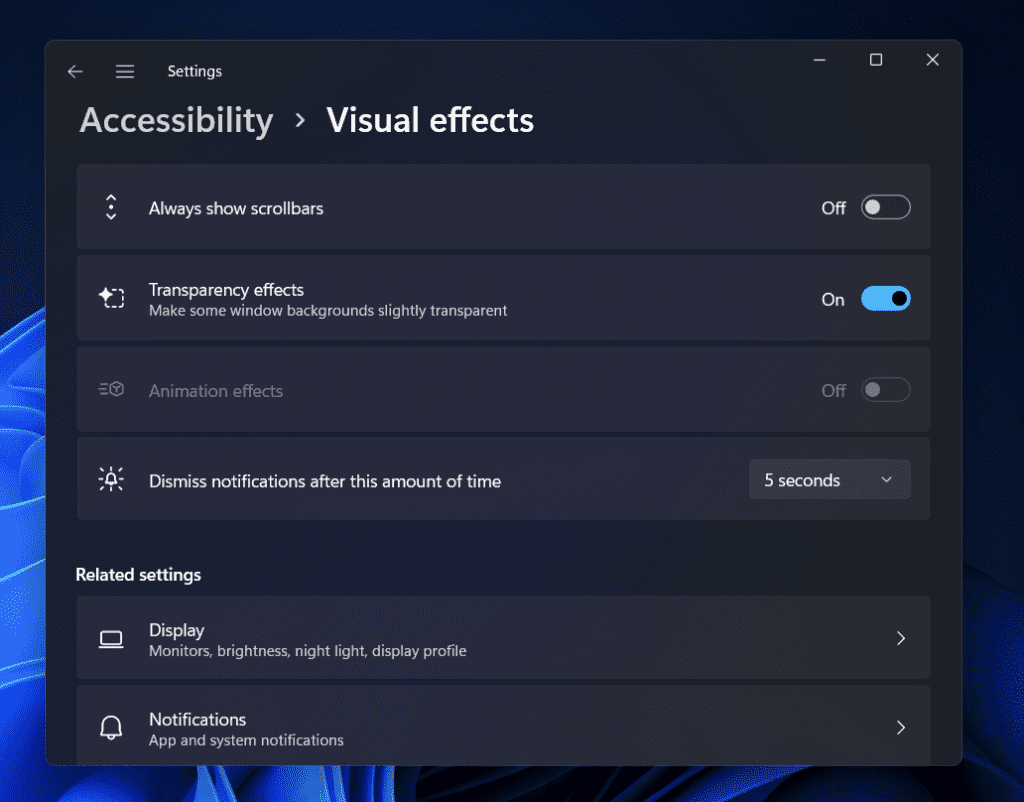This screenshot has width=1024, height=802.
Task: Click the Notifications bell icon
Action: [x=111, y=727]
